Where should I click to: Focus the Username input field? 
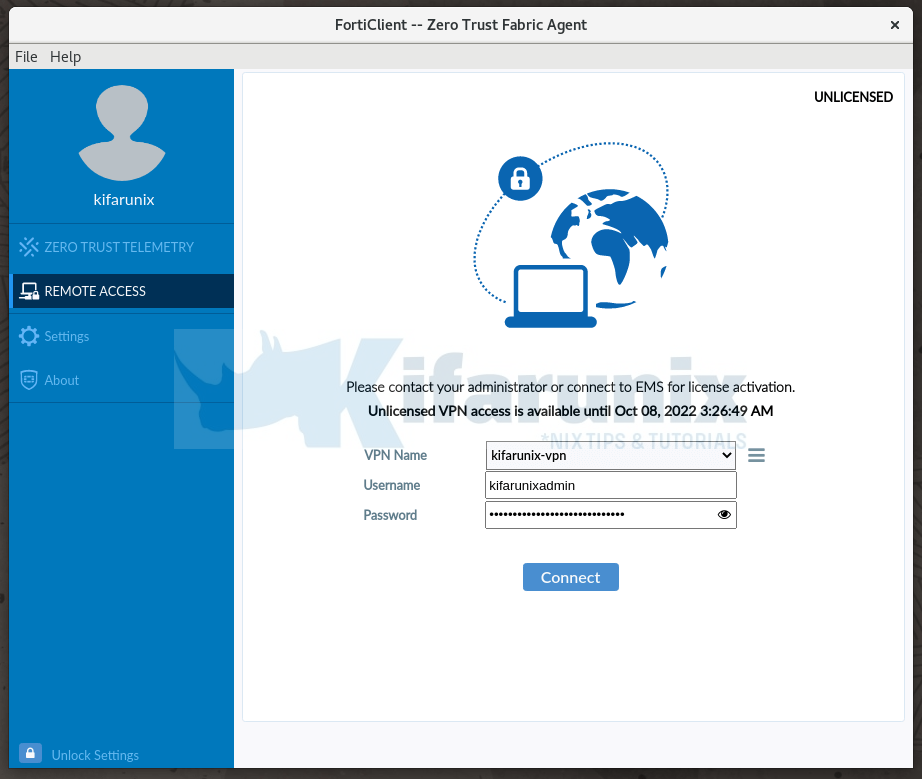tap(611, 485)
